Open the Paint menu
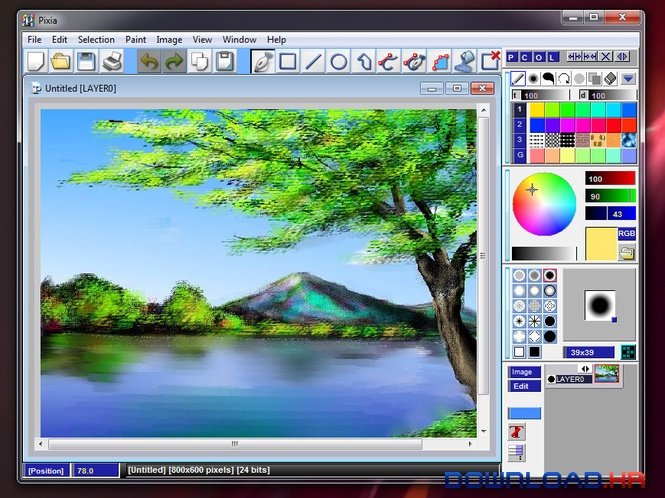Image resolution: width=665 pixels, height=498 pixels. (136, 40)
